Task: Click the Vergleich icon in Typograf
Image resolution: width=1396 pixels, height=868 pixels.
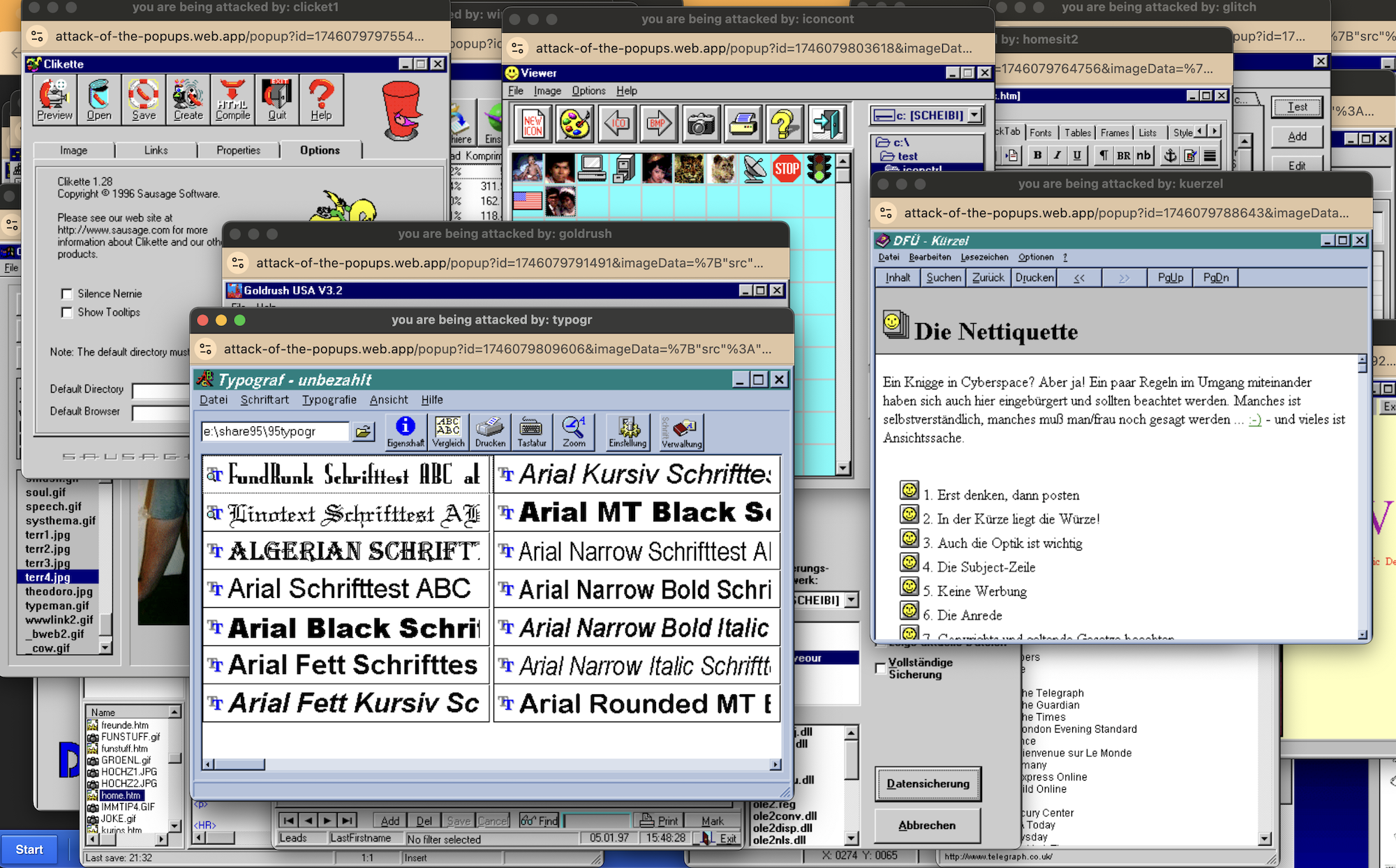Action: 448,432
